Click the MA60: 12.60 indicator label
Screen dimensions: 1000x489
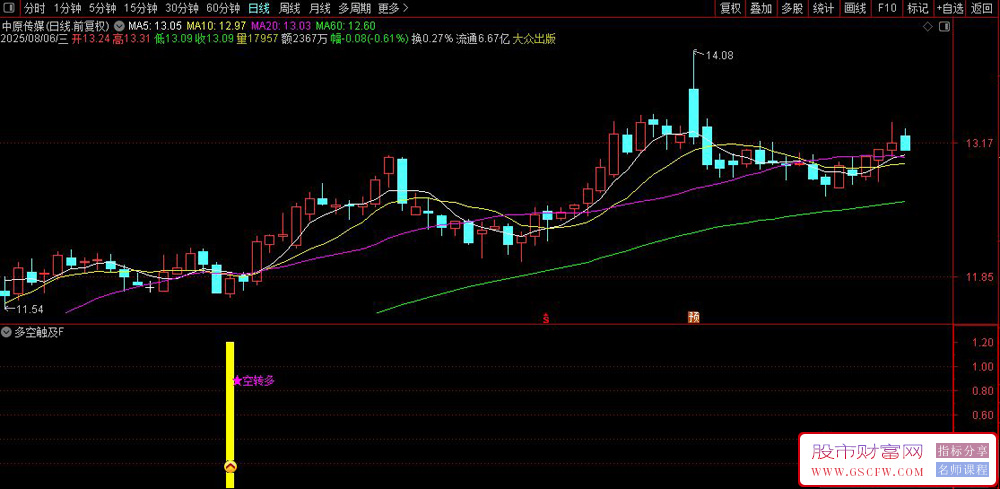point(346,26)
